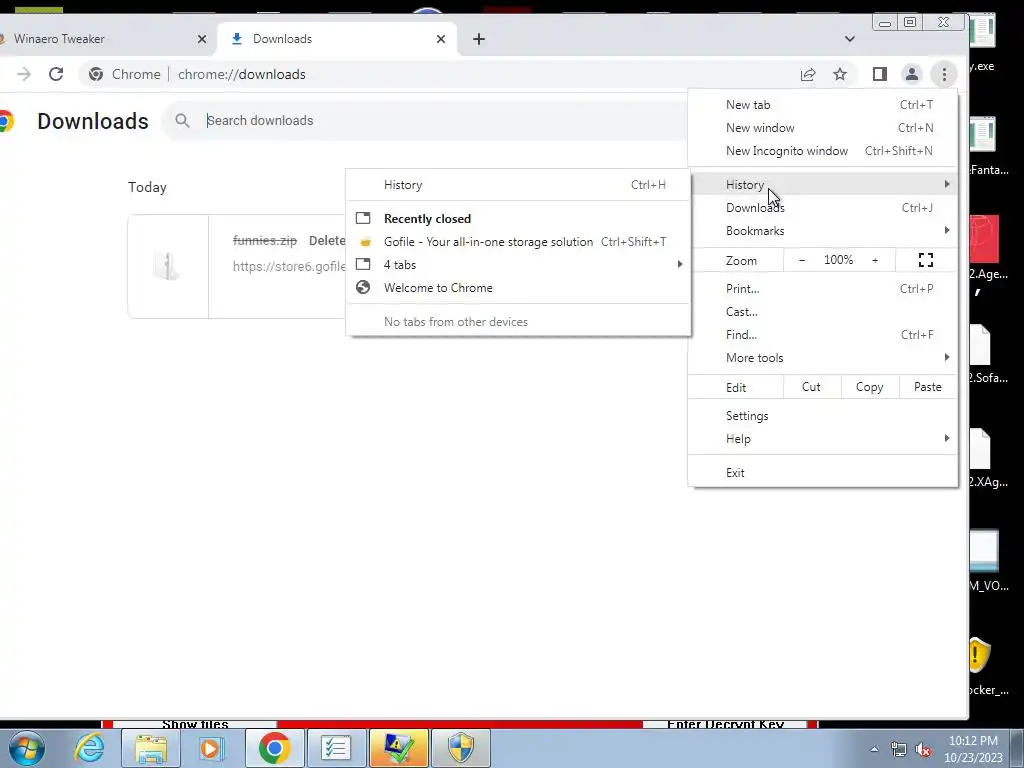Click the Enter Decrypt Key button
This screenshot has width=1024, height=768.
coord(725,724)
